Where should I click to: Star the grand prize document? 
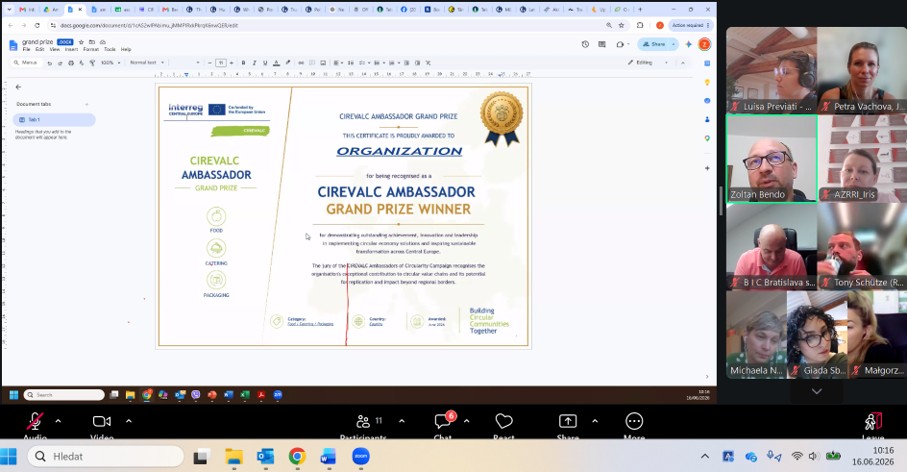[x=81, y=42]
